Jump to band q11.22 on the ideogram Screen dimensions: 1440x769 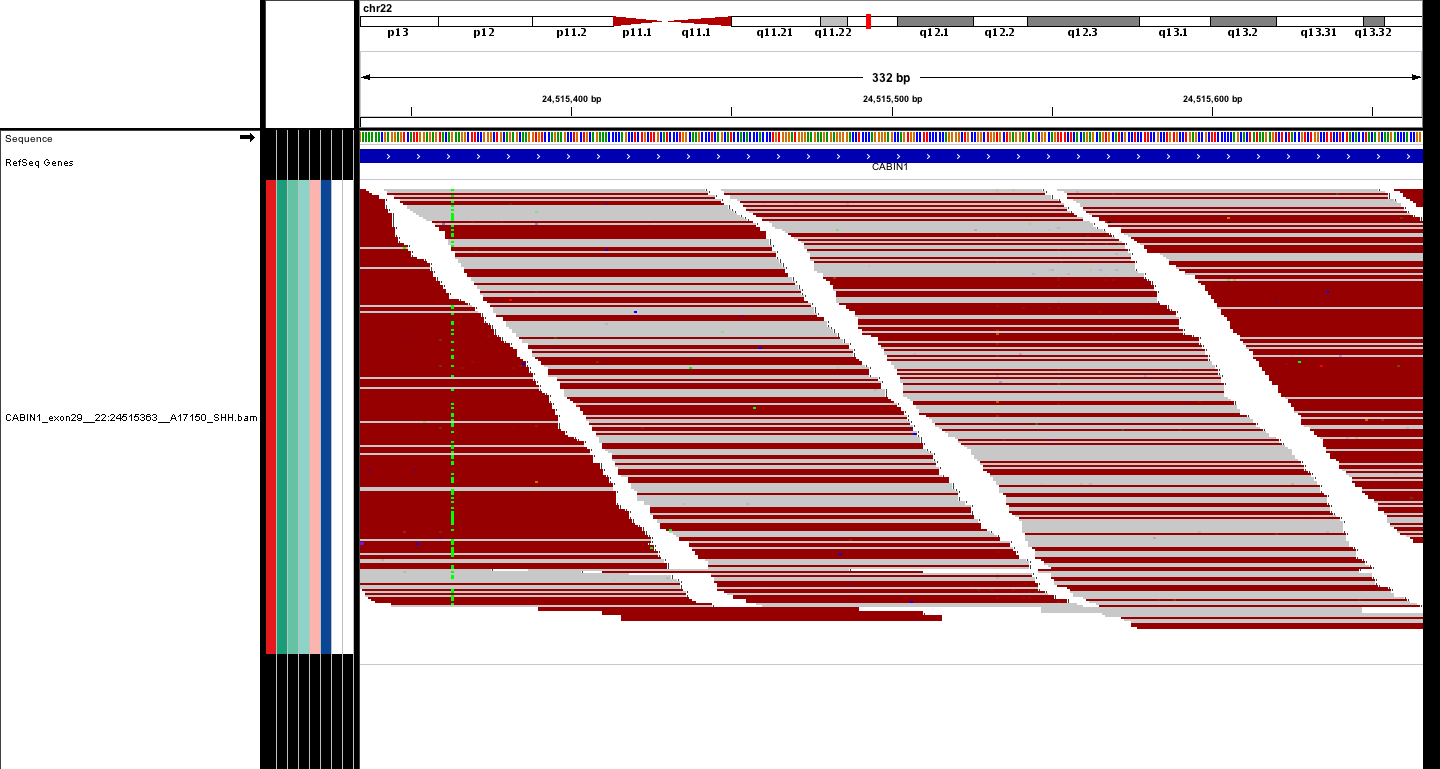834,21
